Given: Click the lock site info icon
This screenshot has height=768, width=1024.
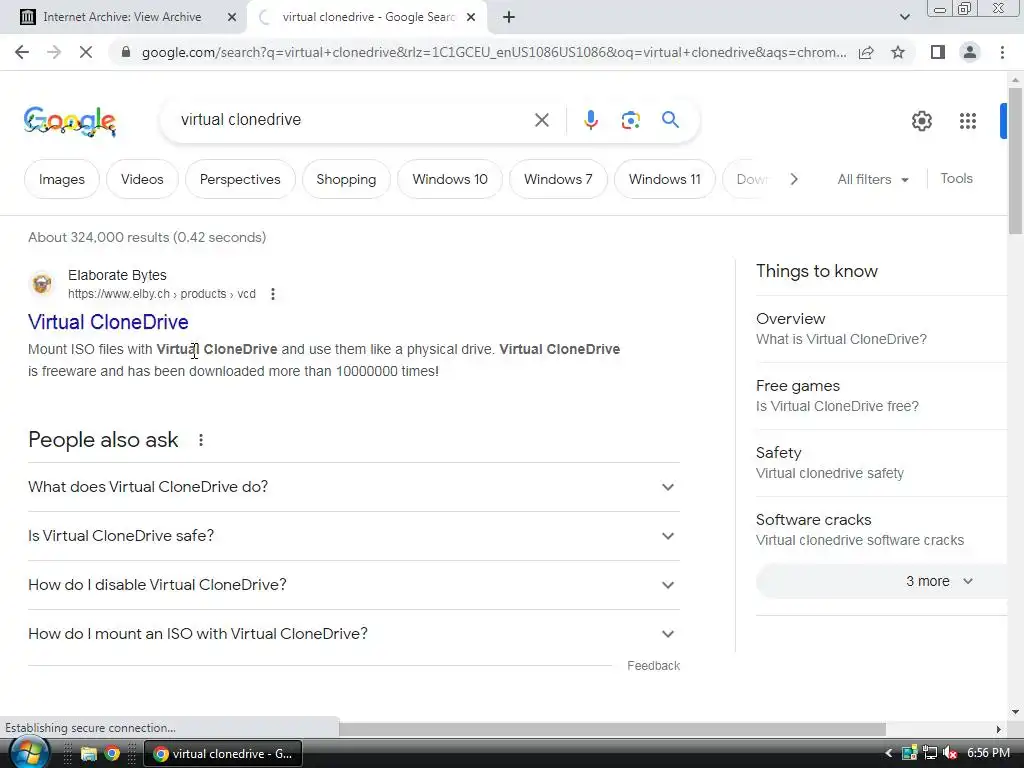Looking at the screenshot, I should pyautogui.click(x=126, y=52).
